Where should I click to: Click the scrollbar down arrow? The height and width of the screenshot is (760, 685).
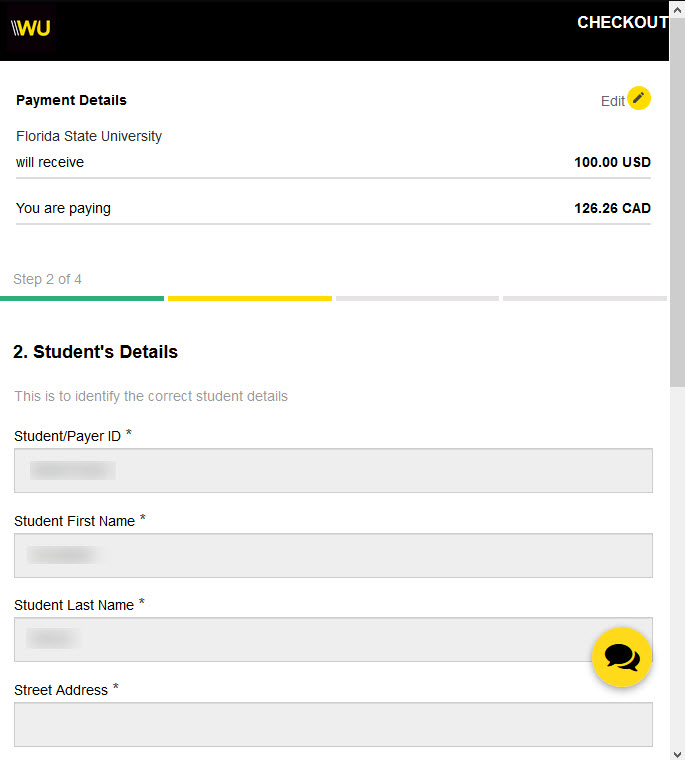click(x=677, y=754)
